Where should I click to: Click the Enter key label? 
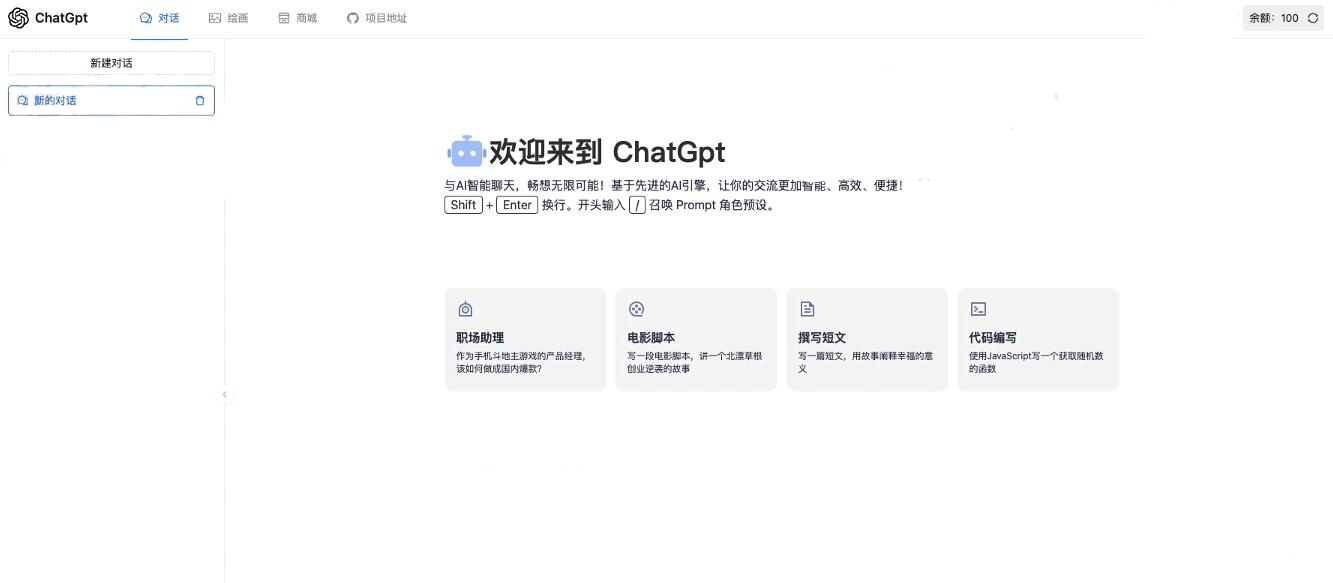[517, 205]
